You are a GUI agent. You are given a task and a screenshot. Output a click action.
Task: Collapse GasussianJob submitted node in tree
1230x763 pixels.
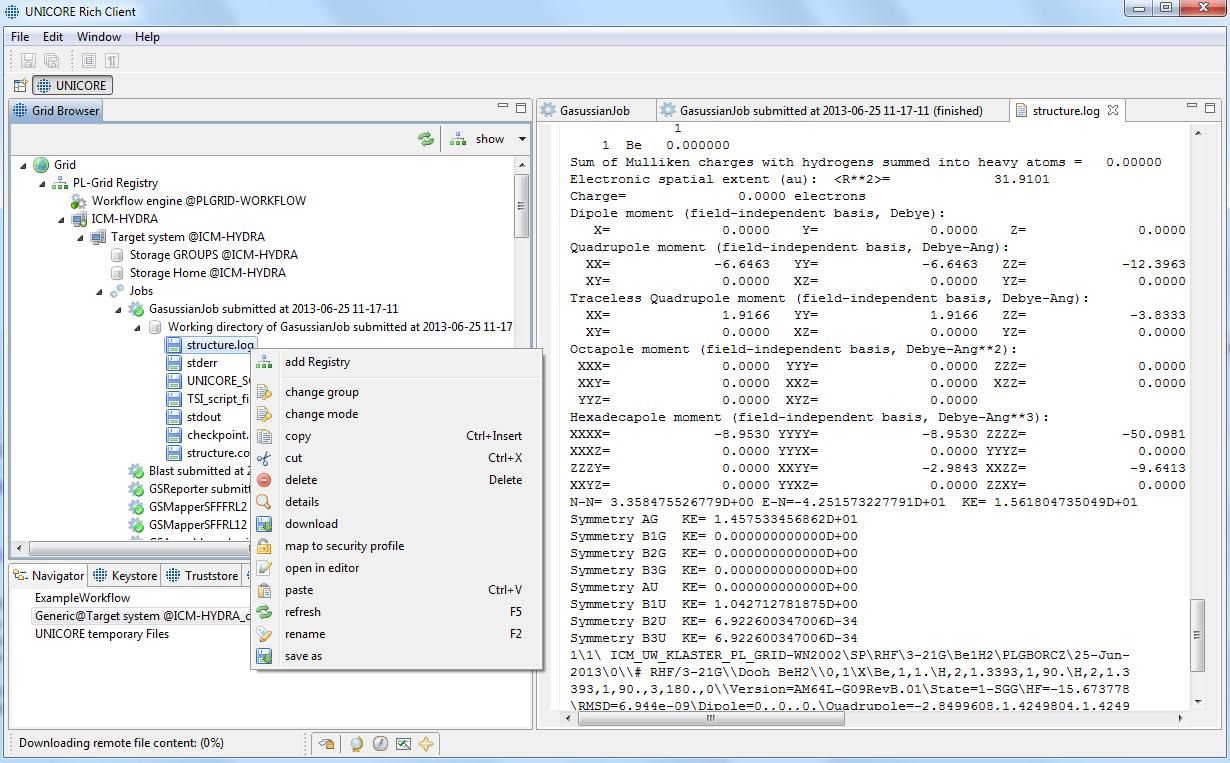click(x=118, y=309)
